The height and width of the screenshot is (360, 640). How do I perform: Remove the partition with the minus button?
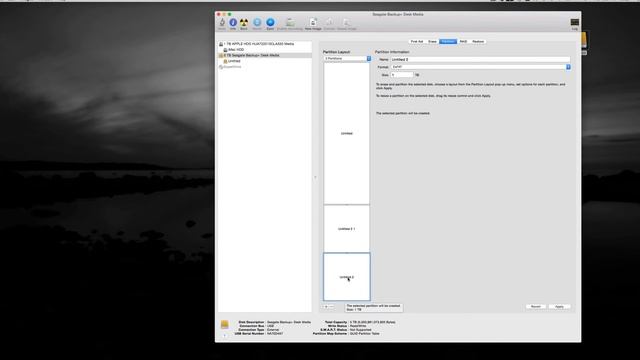pos(331,307)
